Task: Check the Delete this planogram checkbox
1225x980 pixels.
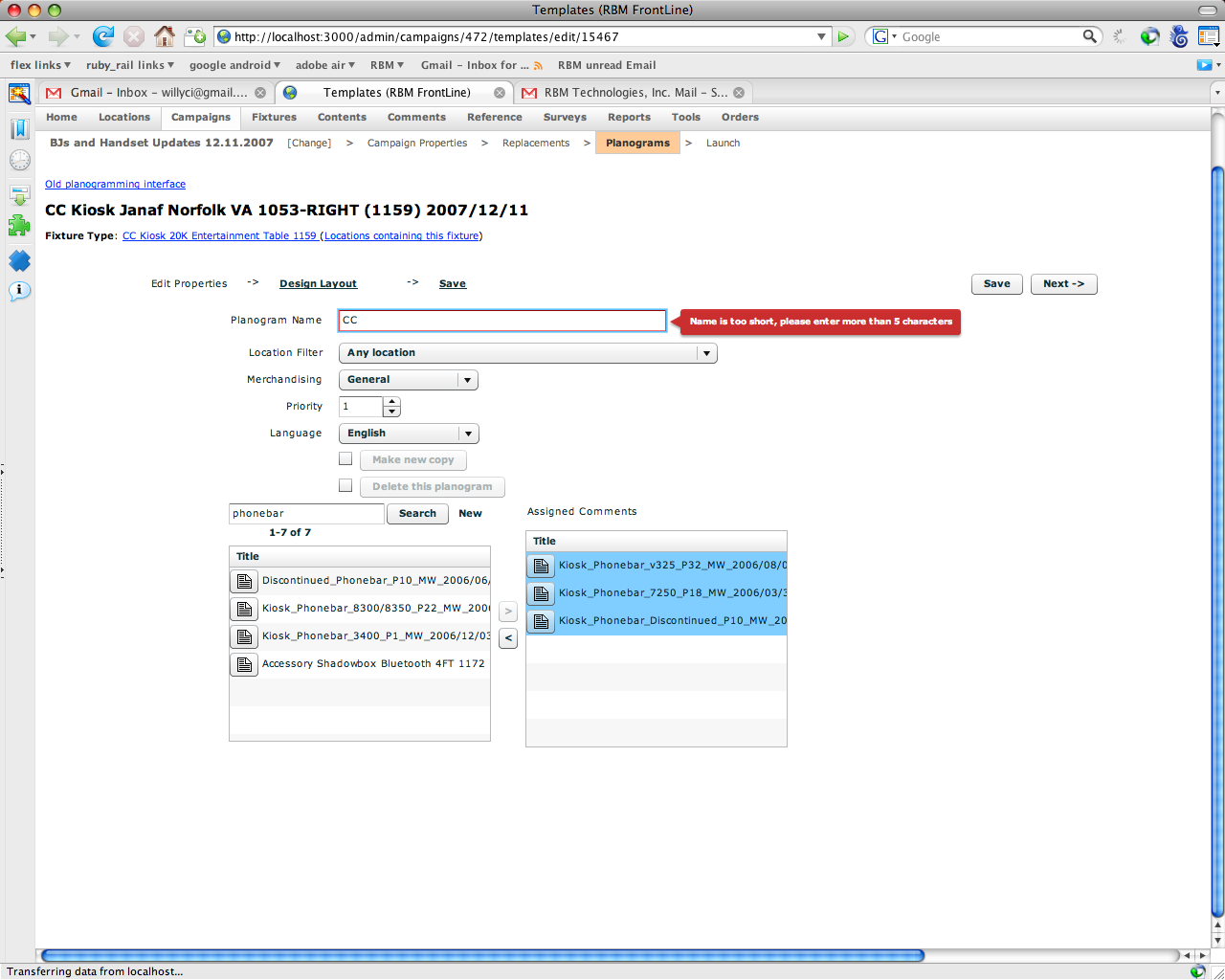Action: pos(345,485)
